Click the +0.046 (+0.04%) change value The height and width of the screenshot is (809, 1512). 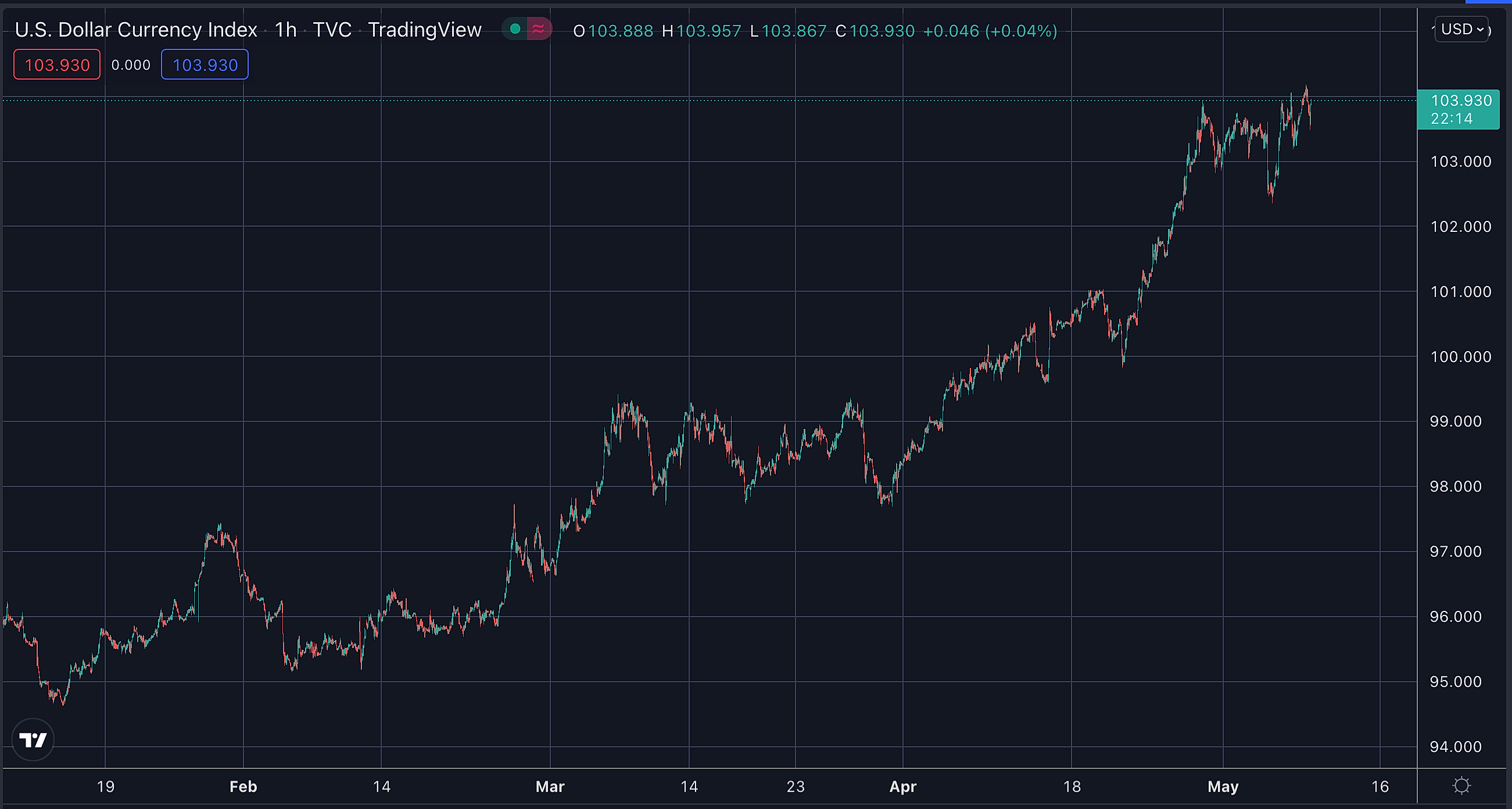990,31
